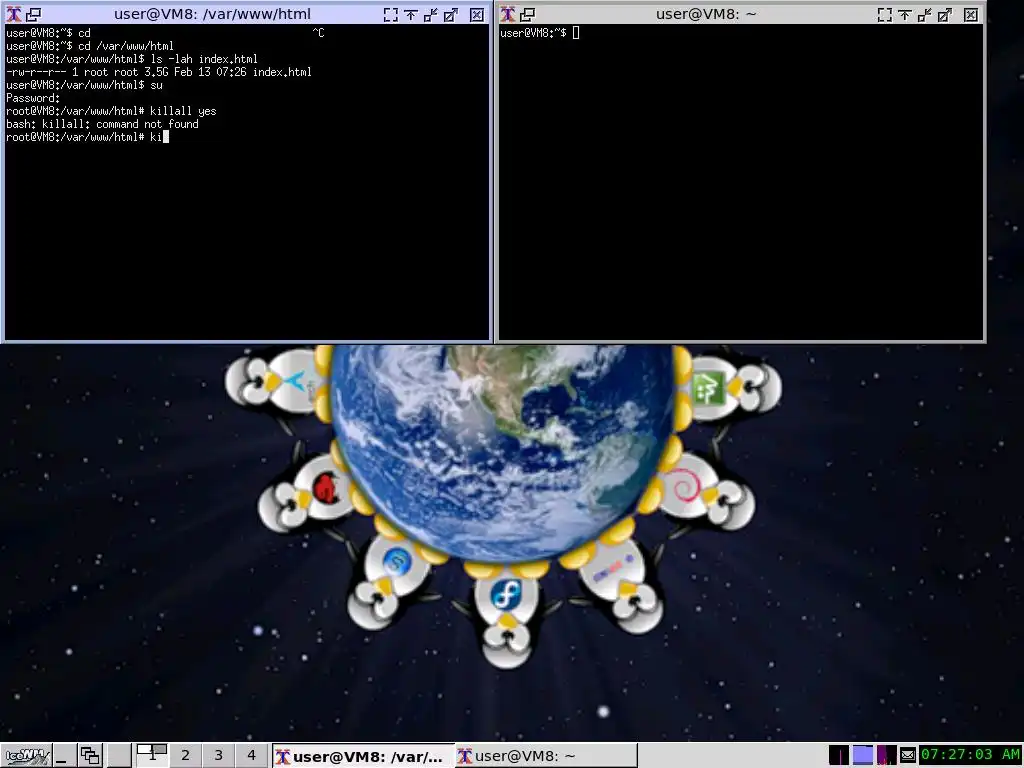1024x768 pixels.
Task: Activate the user@VM8: ~ taskbar entry
Action: pos(545,756)
